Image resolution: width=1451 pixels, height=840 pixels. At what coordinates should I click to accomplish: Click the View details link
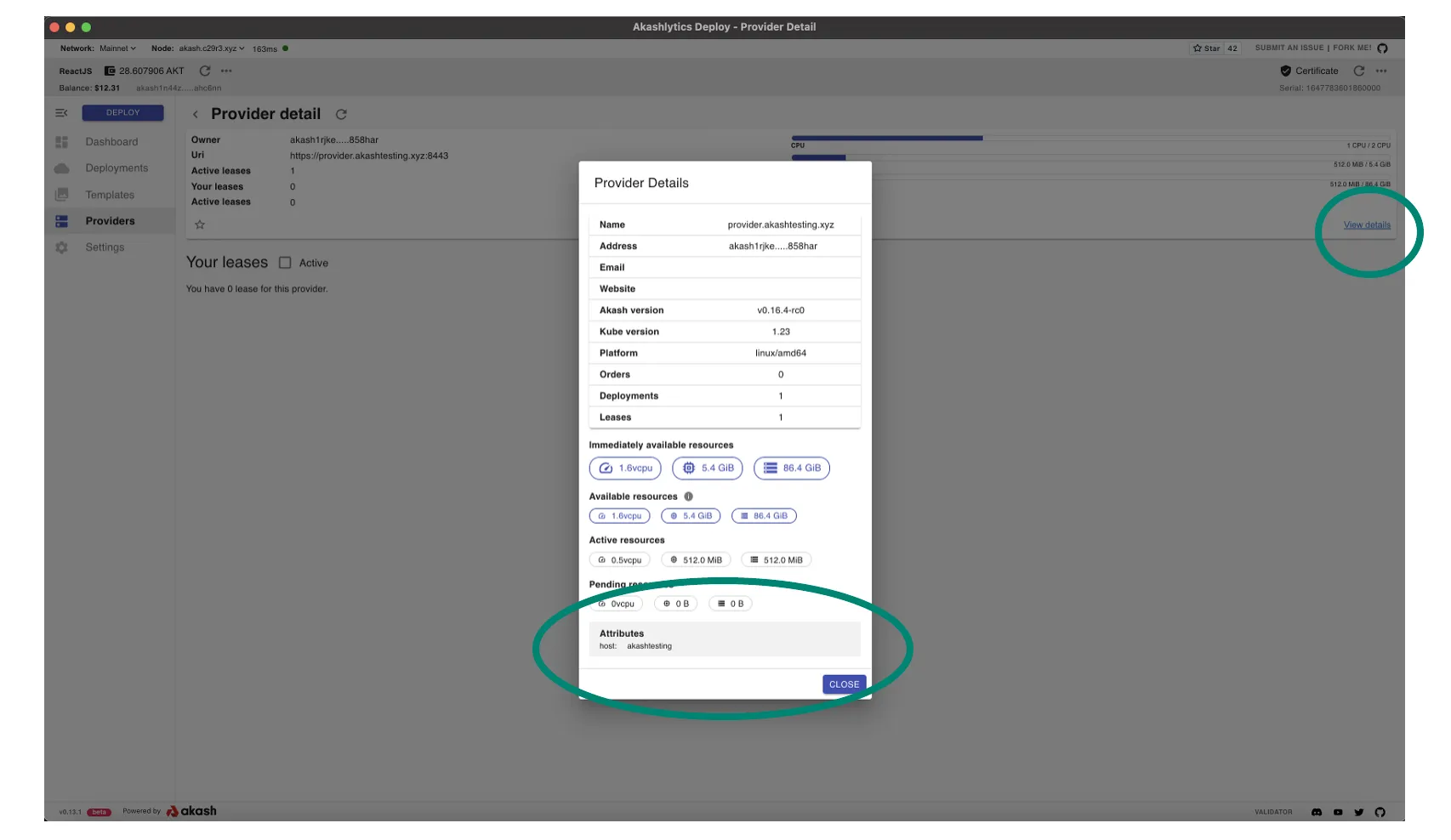pyautogui.click(x=1367, y=225)
